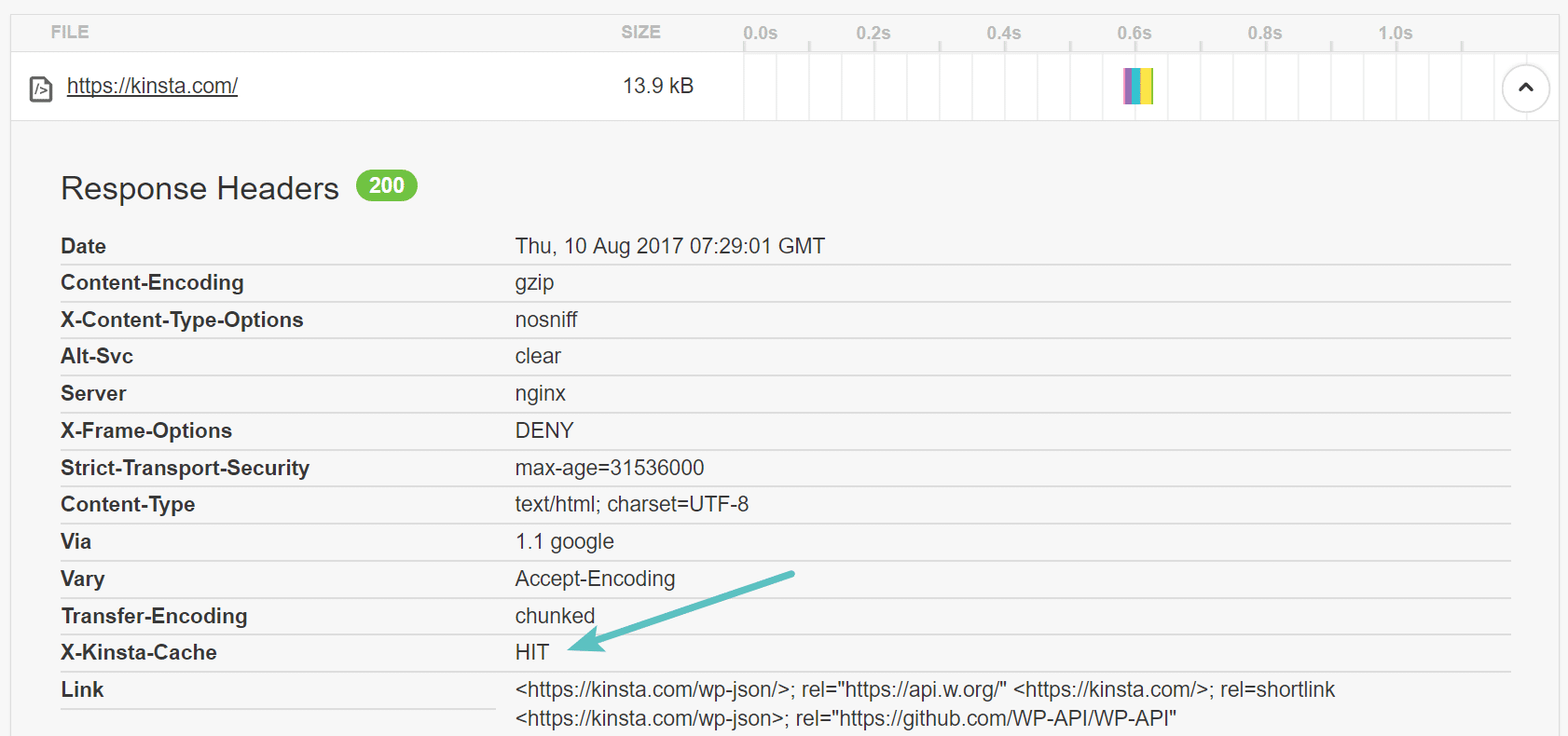Select the Accept-Encoding value
The image size is (1568, 736).
[x=595, y=579]
